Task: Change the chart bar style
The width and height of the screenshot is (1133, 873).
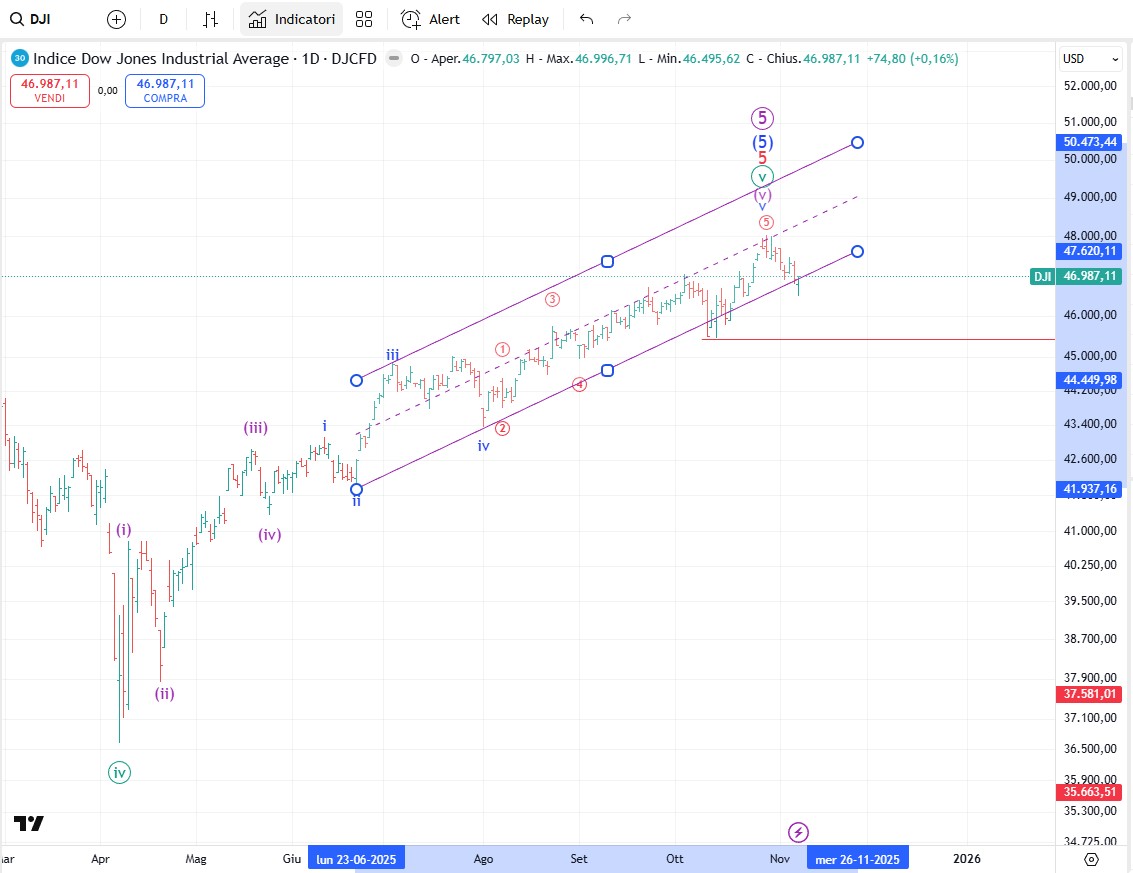Action: point(210,20)
